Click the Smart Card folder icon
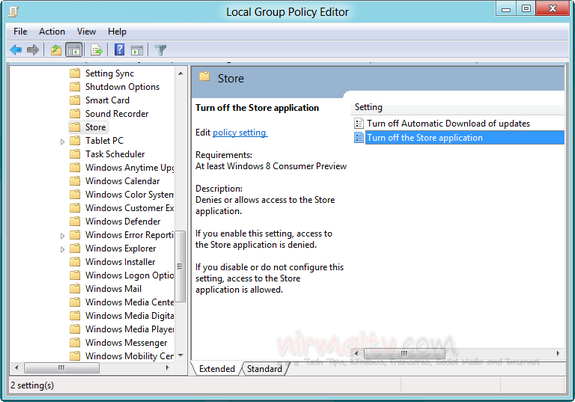This screenshot has height=402, width=575. 75,100
